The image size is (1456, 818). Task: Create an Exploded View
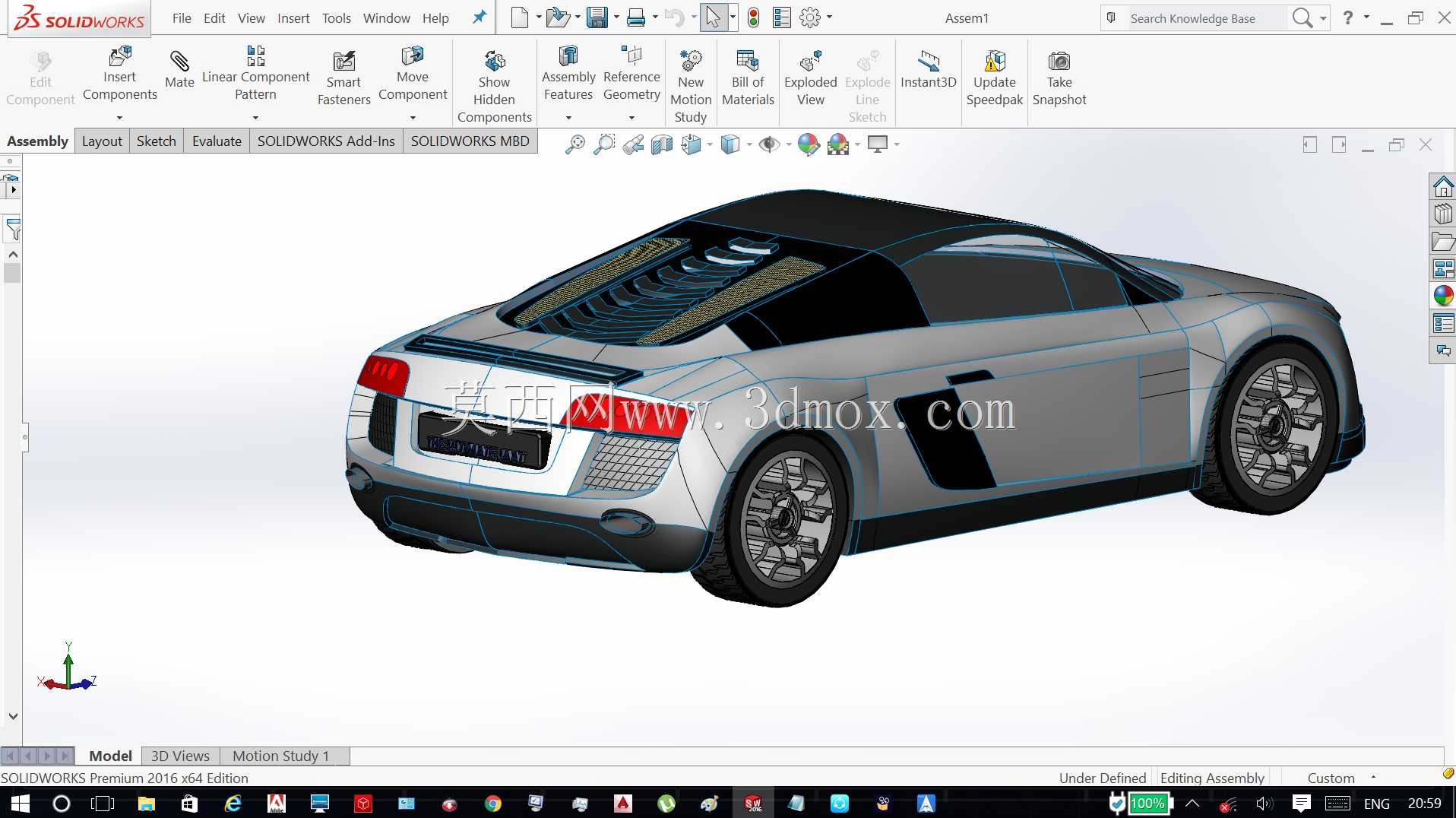click(811, 78)
